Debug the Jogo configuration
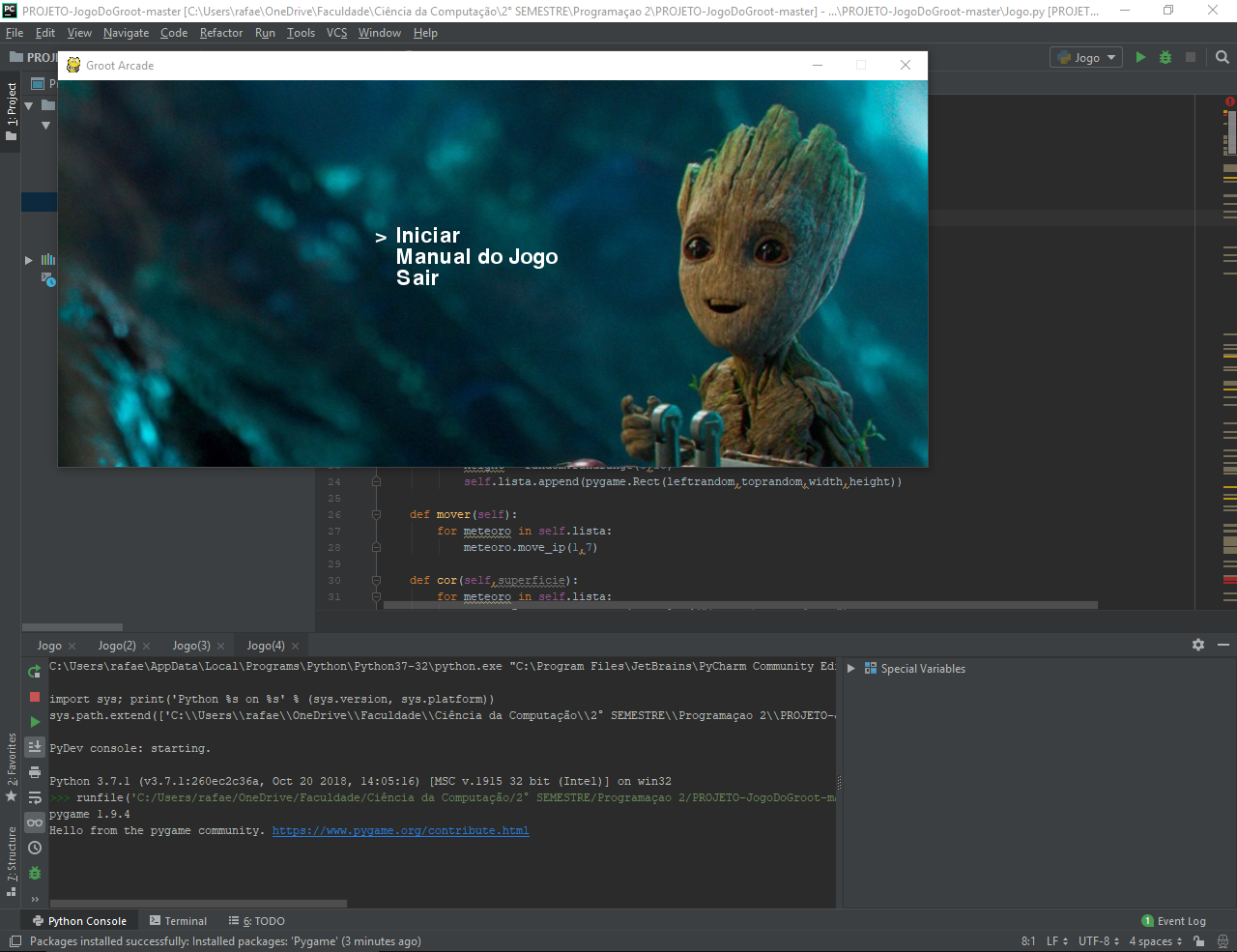This screenshot has width=1237, height=952. (x=1164, y=57)
